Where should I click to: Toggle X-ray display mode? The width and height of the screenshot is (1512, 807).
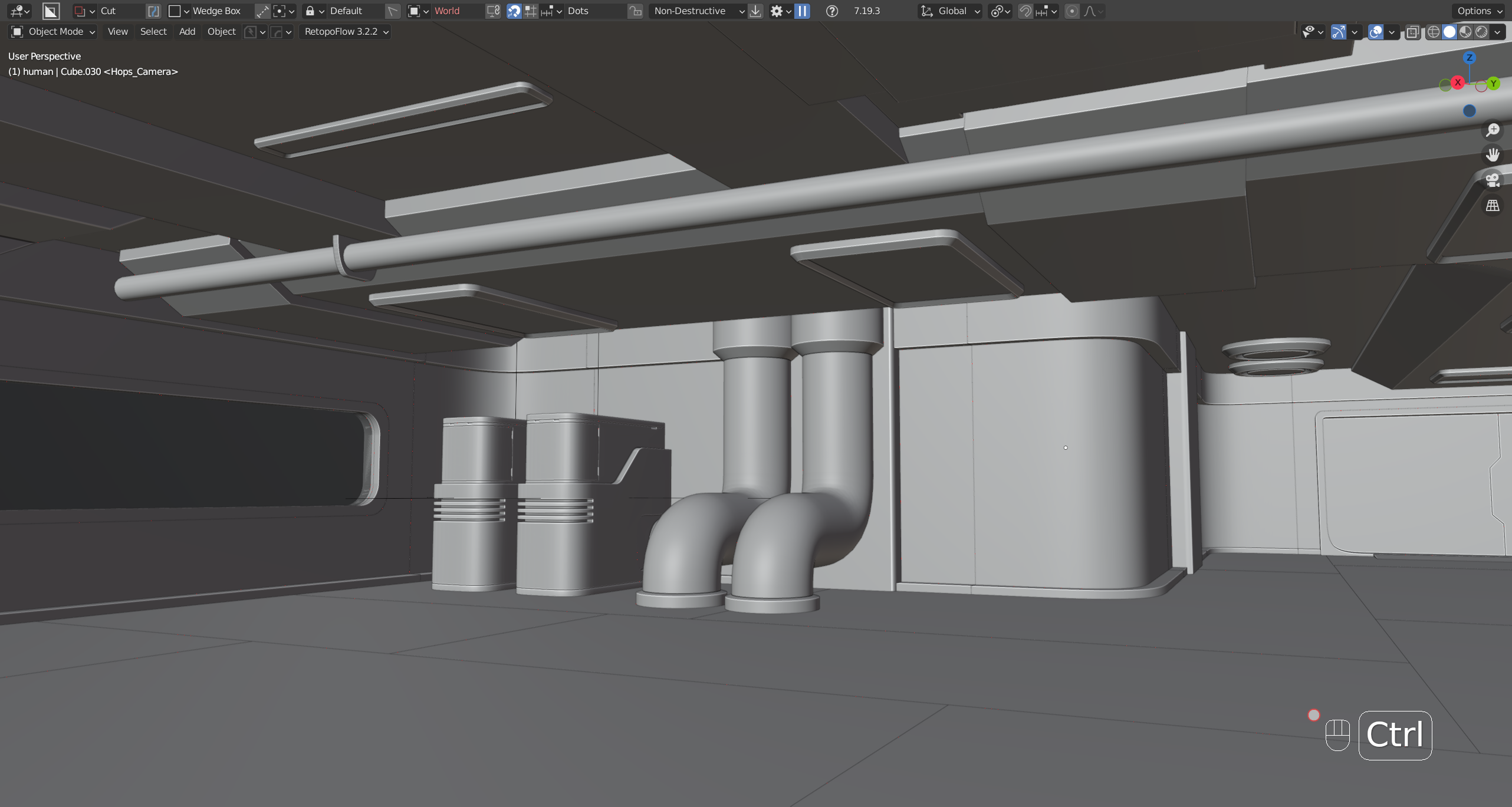pos(1412,32)
